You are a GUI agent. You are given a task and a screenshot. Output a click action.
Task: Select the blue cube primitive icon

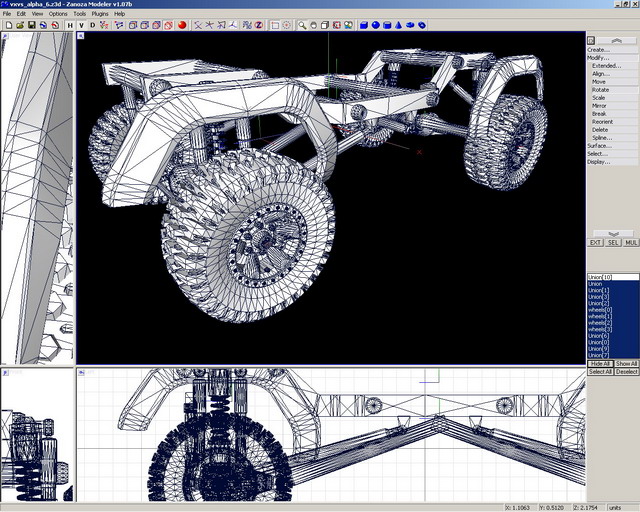click(x=364, y=25)
